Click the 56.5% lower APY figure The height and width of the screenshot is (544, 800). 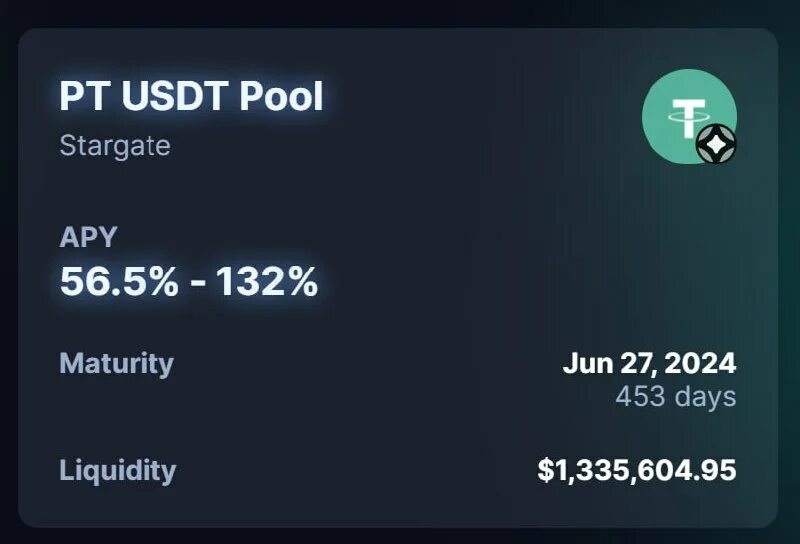[x=119, y=283]
